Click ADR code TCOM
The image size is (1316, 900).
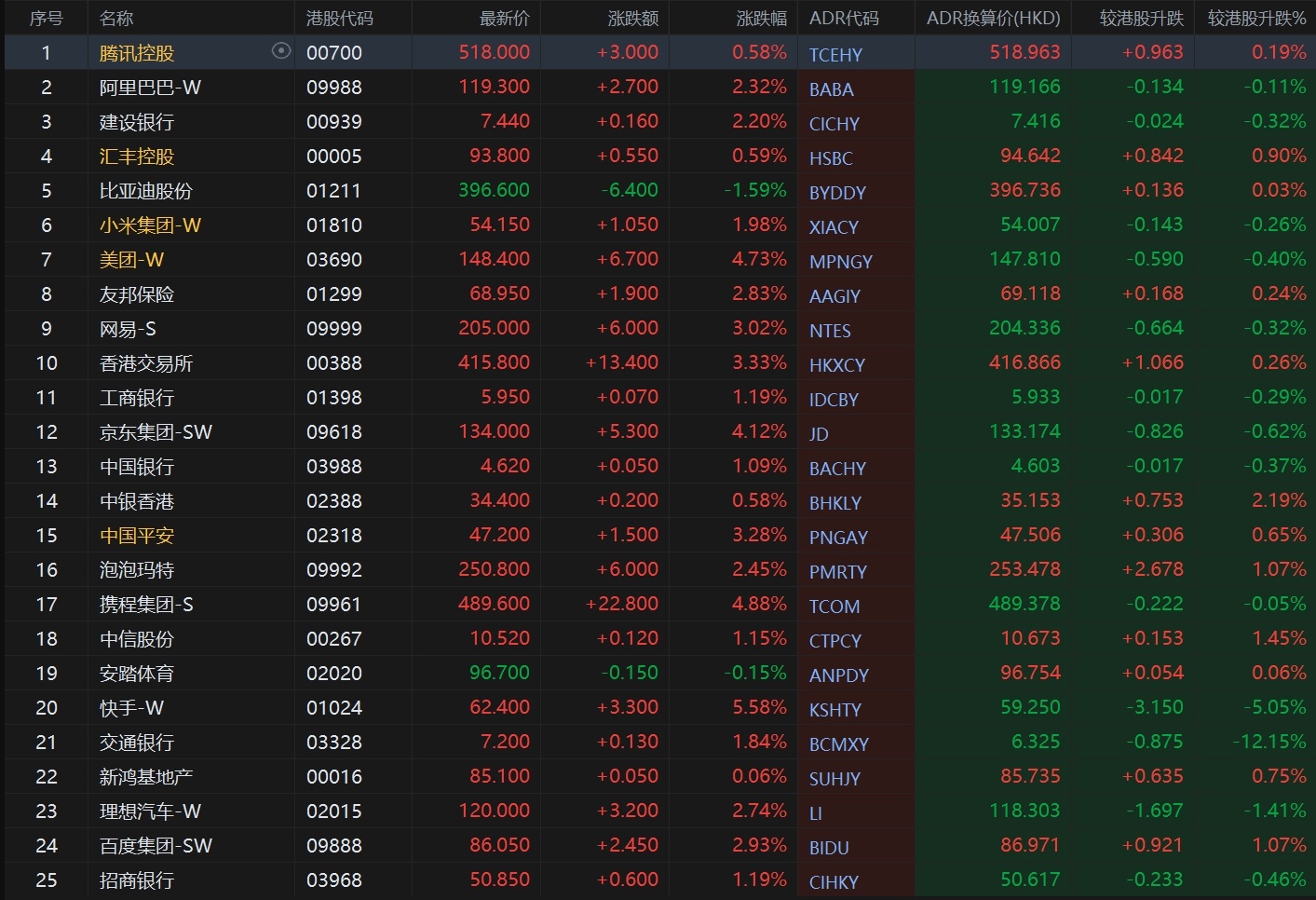point(834,607)
